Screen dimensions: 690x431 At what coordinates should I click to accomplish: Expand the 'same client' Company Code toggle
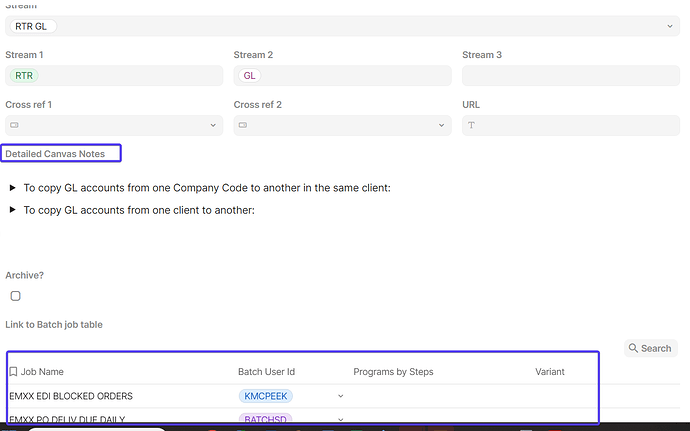click(13, 188)
